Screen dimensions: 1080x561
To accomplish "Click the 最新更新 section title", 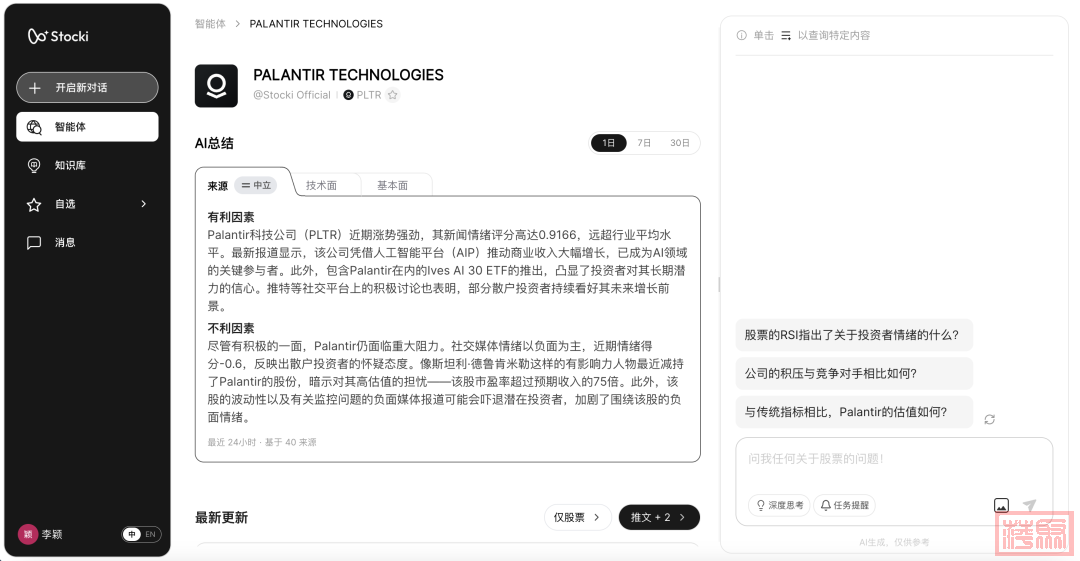I will [x=221, y=518].
